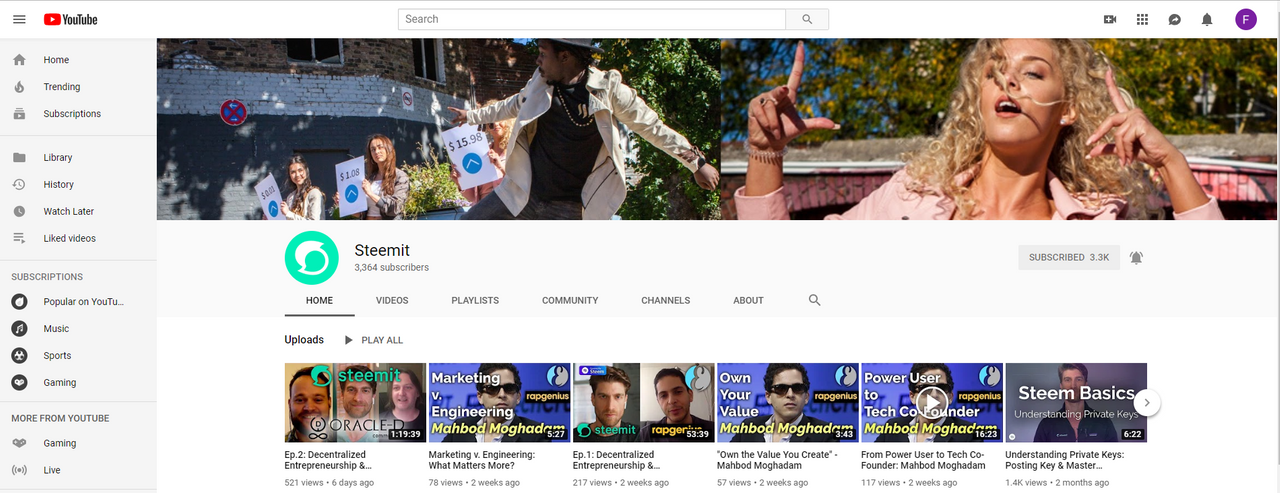1280x493 pixels.
Task: Open Live link under More From YouTube
Action: click(x=52, y=470)
